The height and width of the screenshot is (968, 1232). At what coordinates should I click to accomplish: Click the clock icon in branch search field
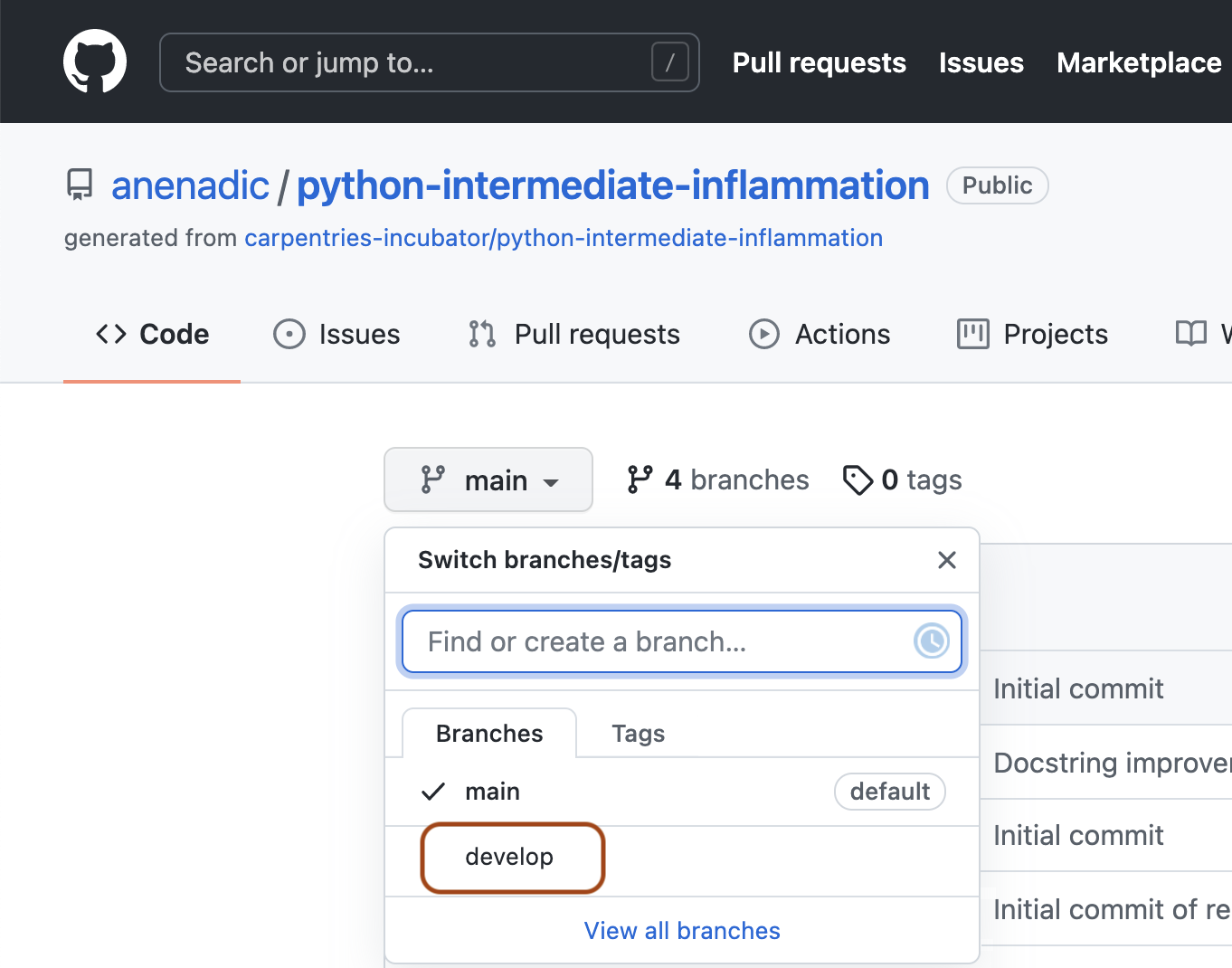931,641
